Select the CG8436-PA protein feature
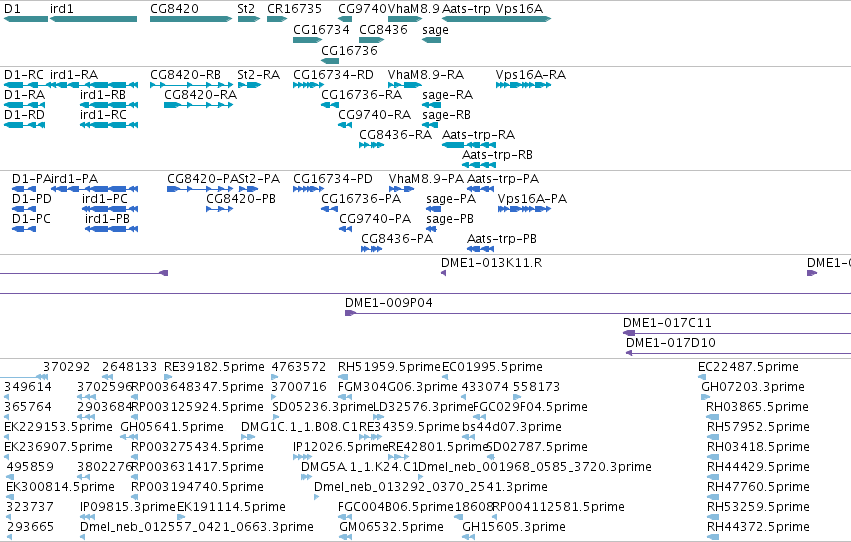Image resolution: width=851 pixels, height=542 pixels. coord(372,249)
